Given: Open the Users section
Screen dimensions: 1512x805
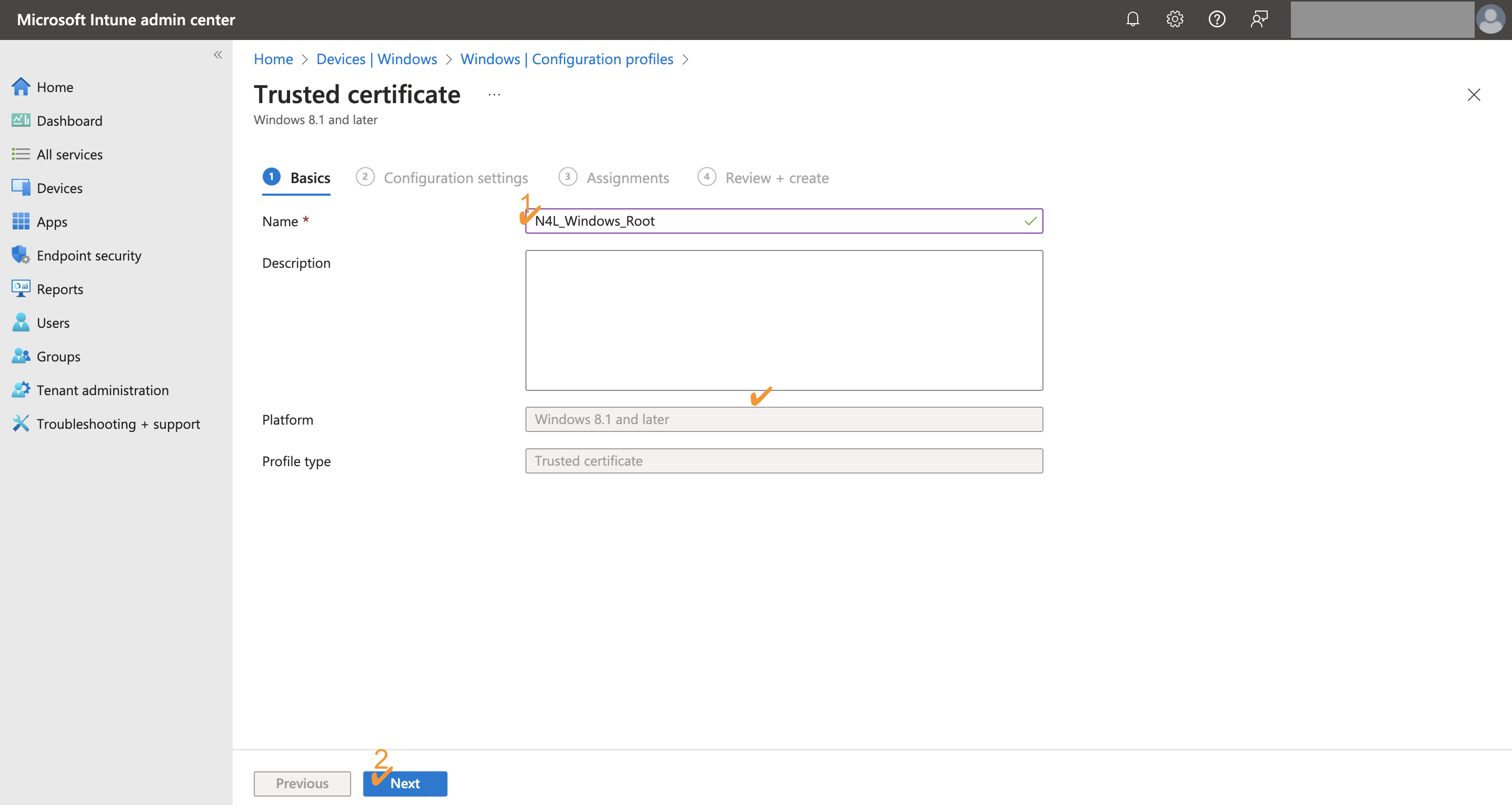Looking at the screenshot, I should (53, 322).
